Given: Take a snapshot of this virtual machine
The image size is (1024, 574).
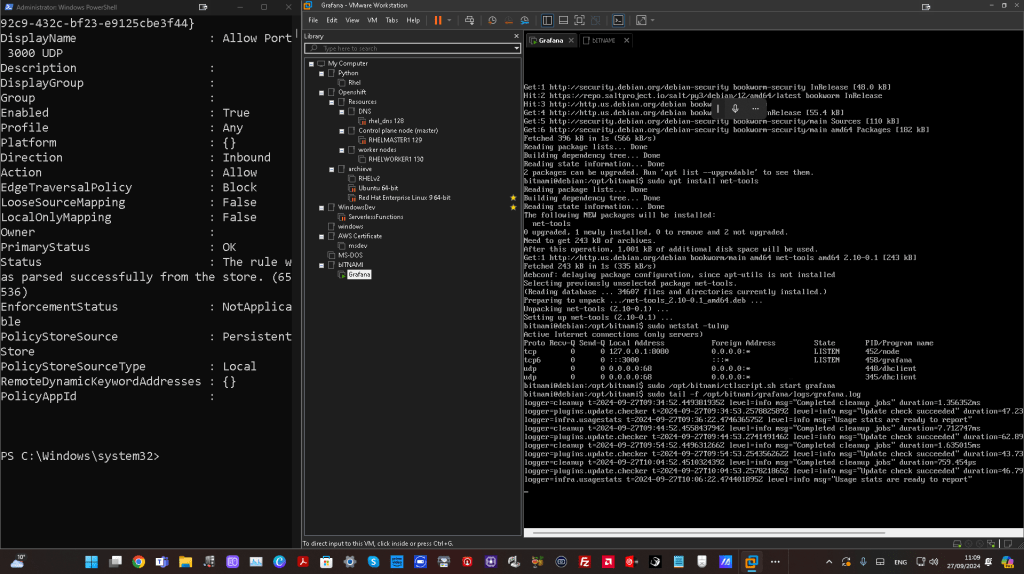Looking at the screenshot, I should click(492, 20).
